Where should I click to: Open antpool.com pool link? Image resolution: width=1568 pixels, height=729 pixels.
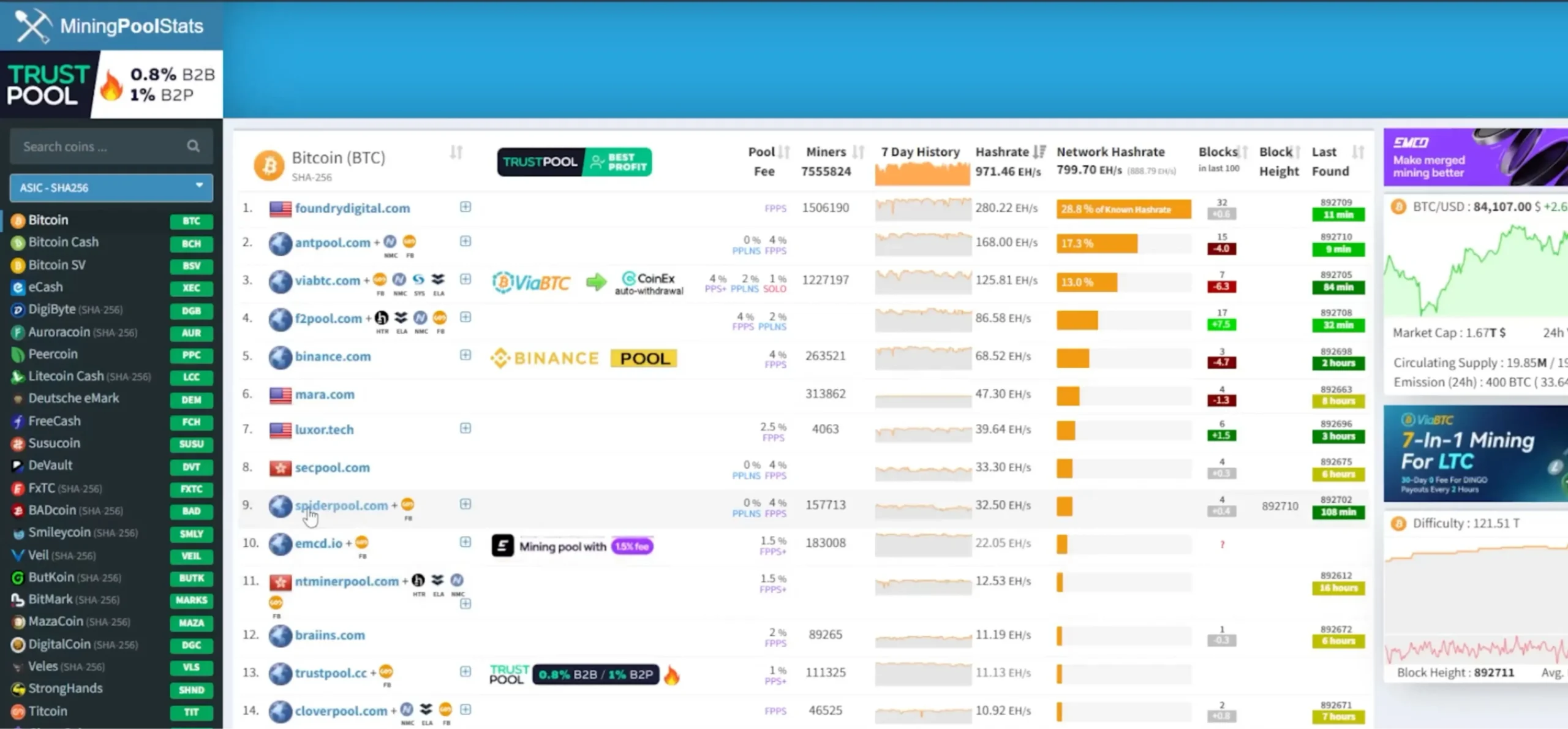[333, 243]
